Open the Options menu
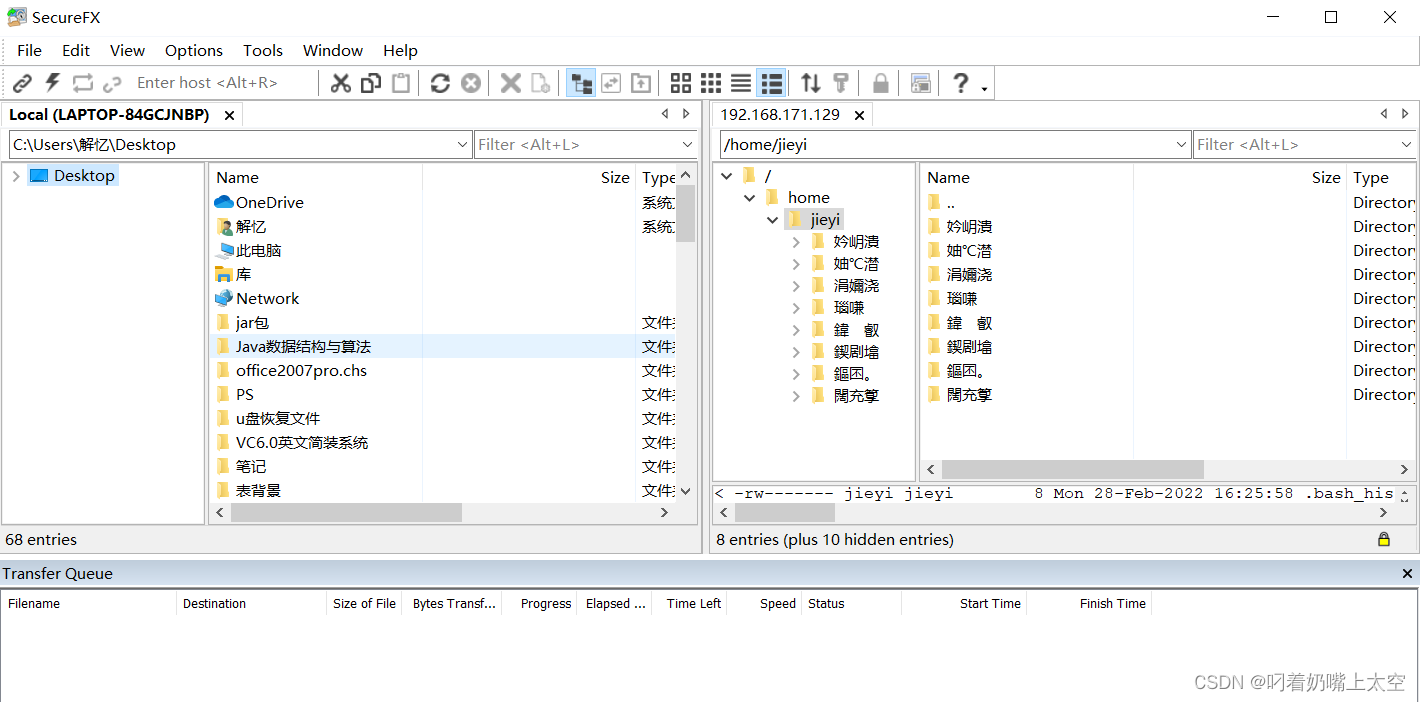This screenshot has width=1420, height=702. [194, 50]
